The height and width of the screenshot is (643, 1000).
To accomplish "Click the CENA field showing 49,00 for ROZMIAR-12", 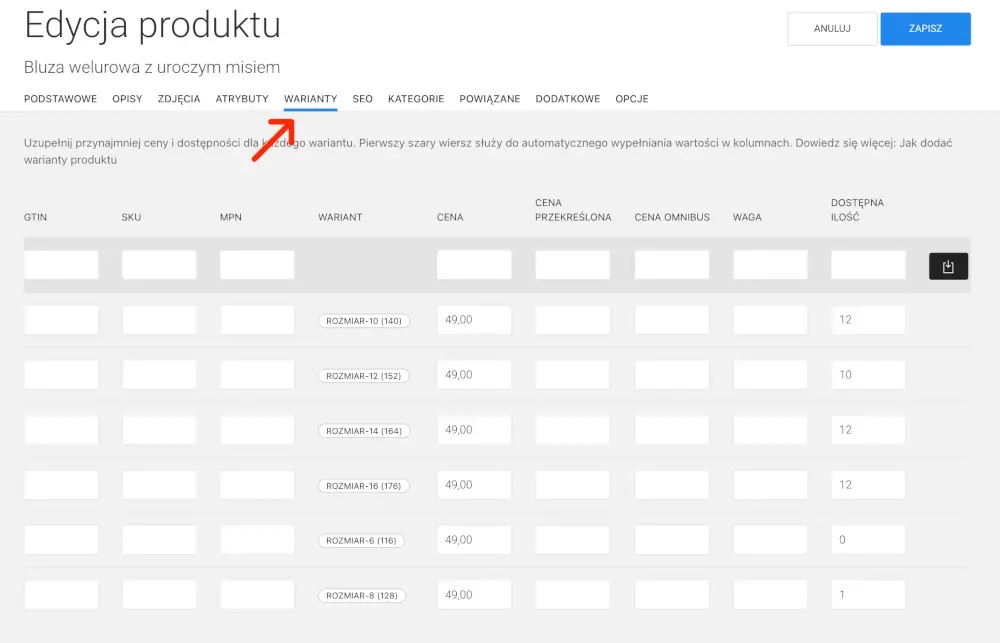I will point(474,374).
